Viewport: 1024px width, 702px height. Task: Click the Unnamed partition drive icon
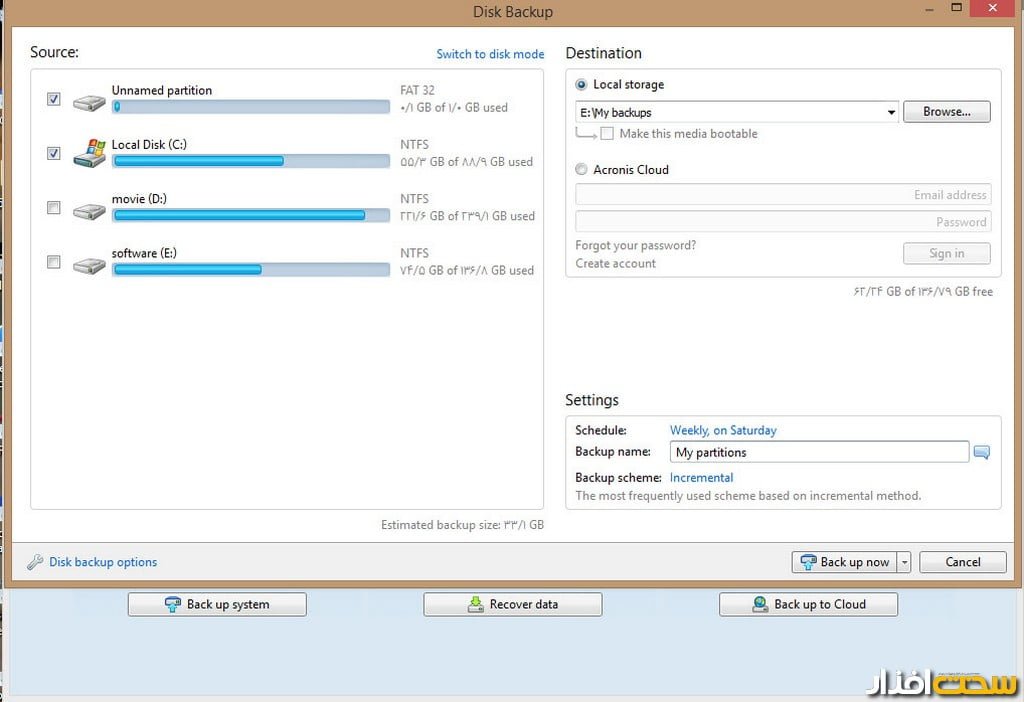[x=89, y=102]
